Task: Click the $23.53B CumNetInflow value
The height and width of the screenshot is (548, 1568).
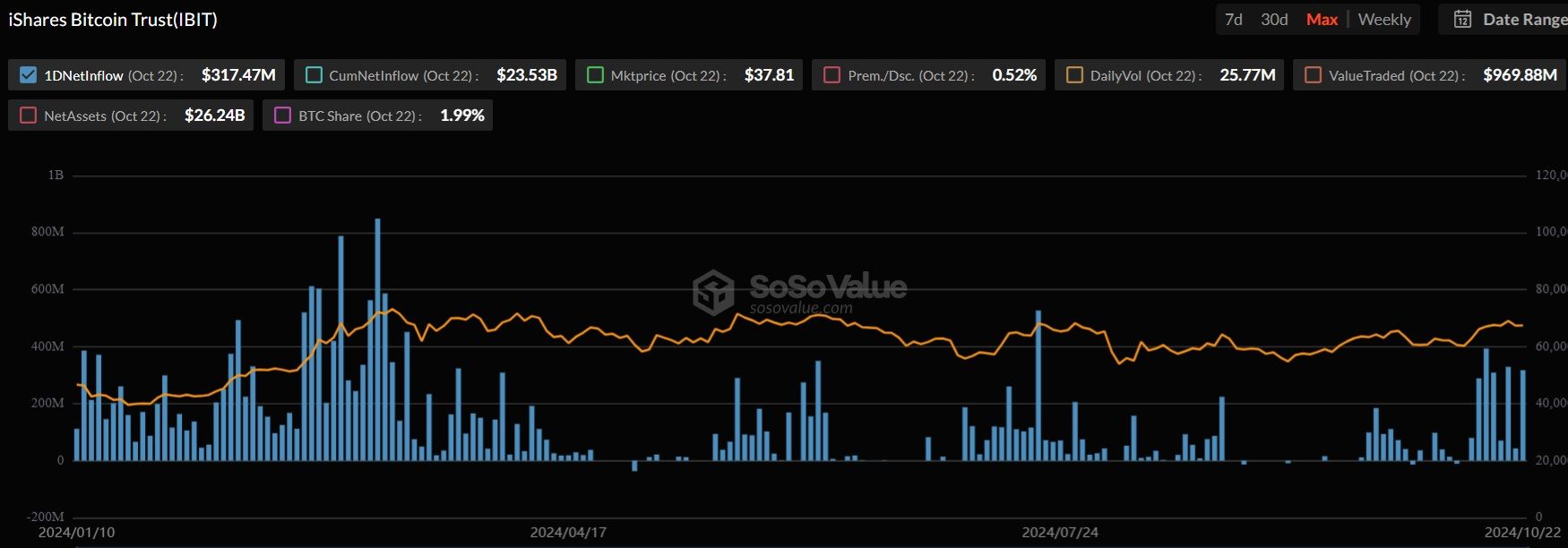Action: [527, 75]
